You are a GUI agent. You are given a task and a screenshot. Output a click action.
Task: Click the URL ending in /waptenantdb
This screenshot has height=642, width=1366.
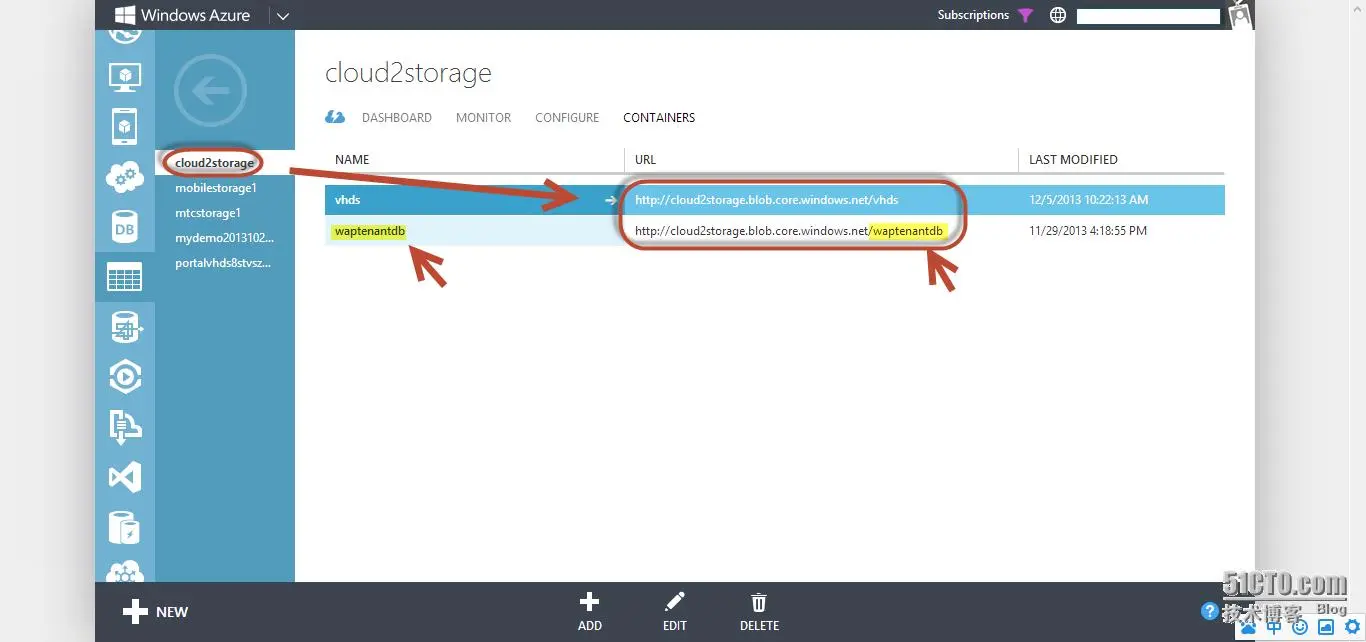pyautogui.click(x=789, y=231)
